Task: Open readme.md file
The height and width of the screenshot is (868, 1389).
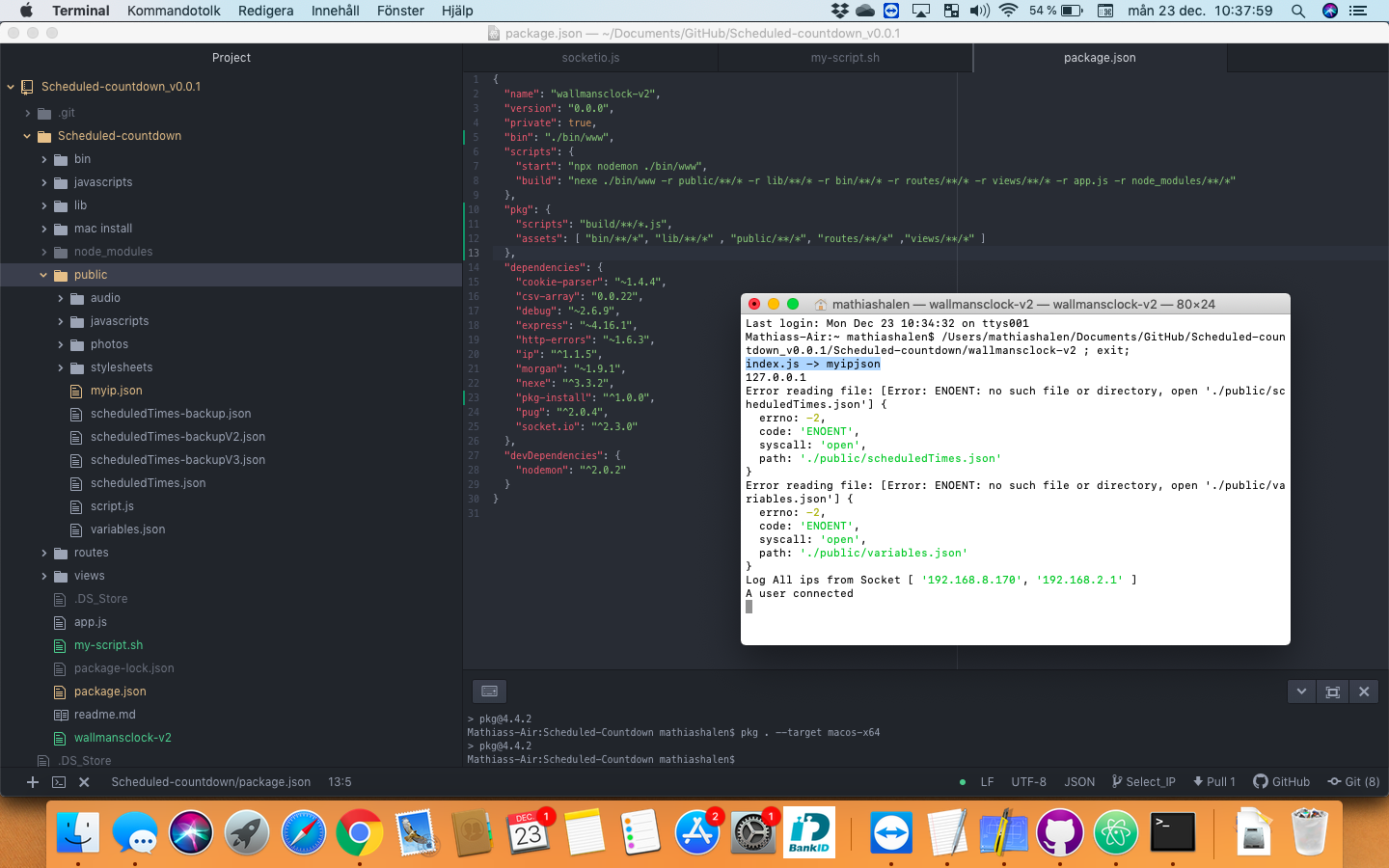Action: pyautogui.click(x=104, y=715)
